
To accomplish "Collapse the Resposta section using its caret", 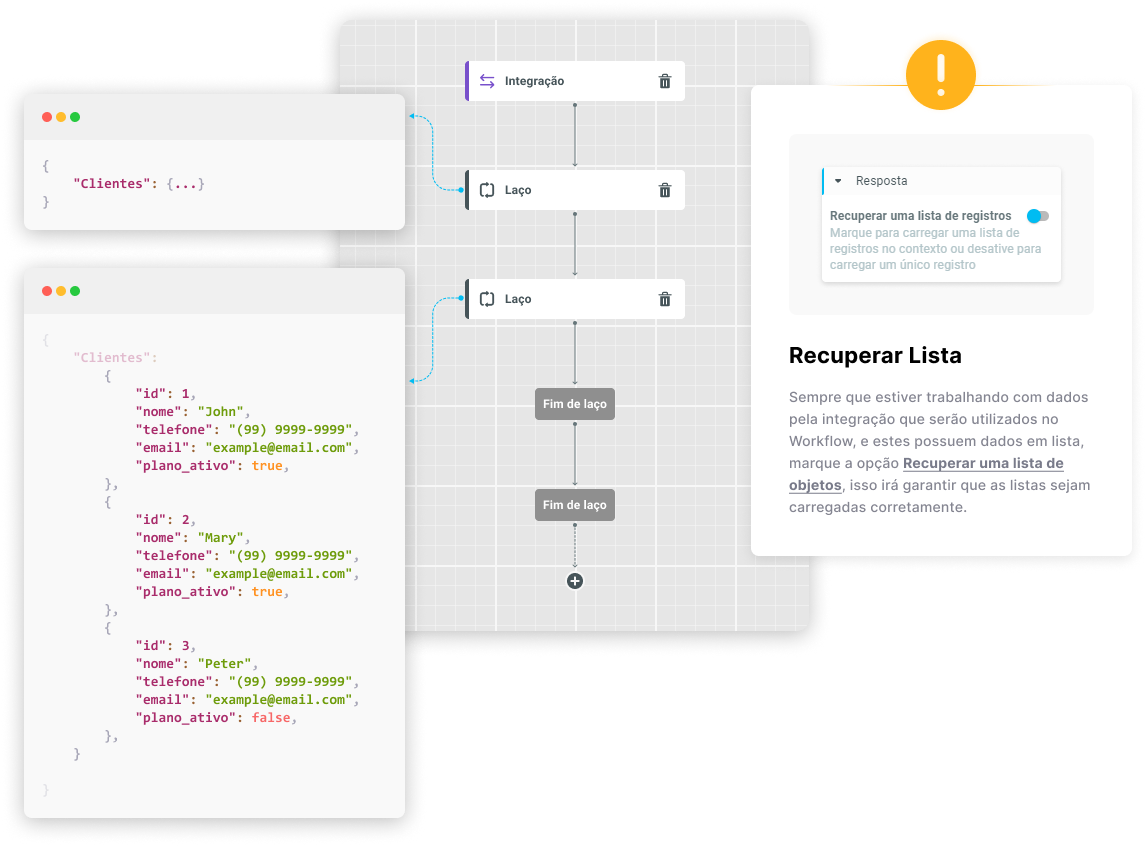I will point(838,181).
